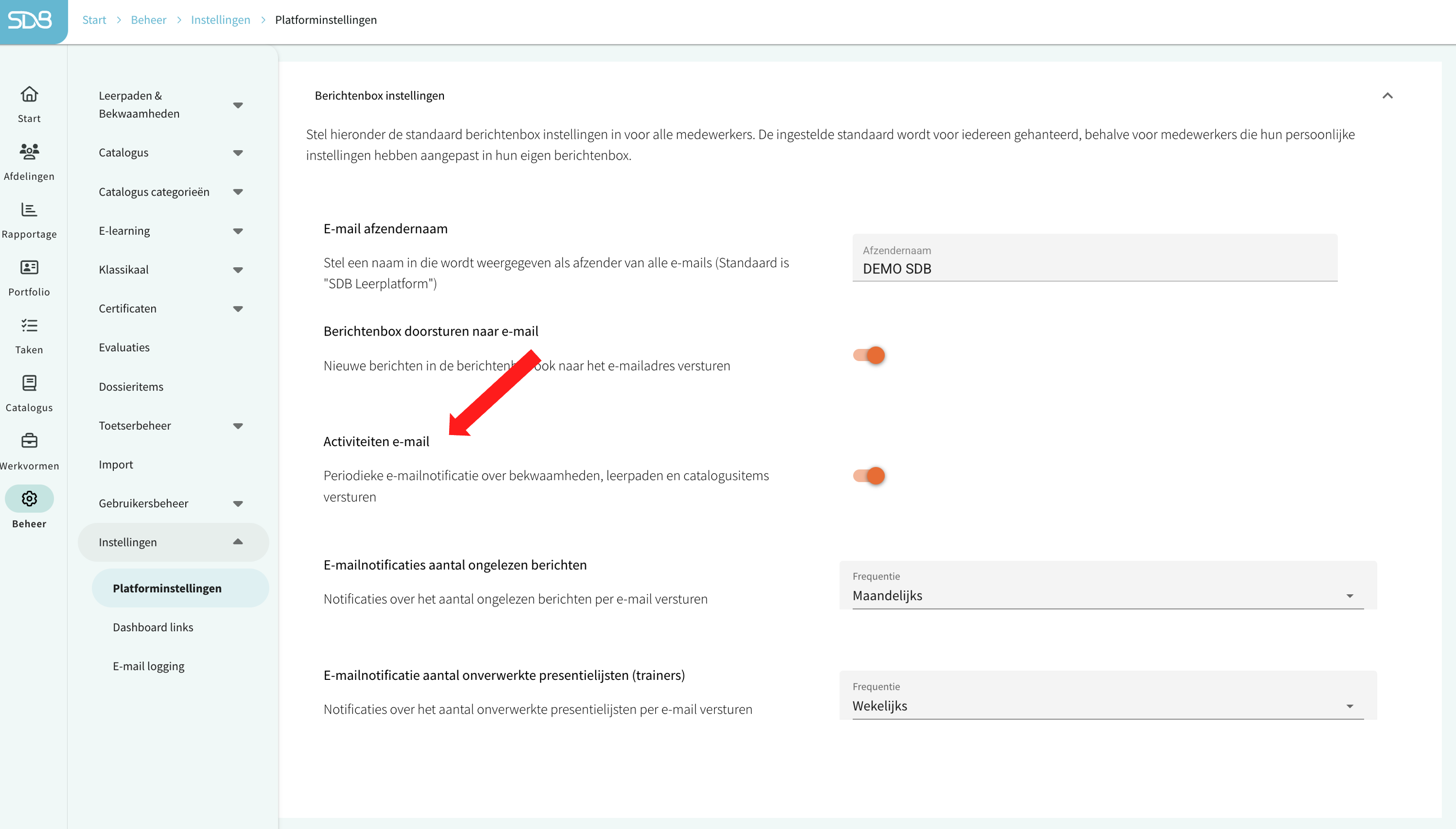Screen dimensions: 1456x829
Task: Open the Maandelijks frequentie dropdown
Action: coord(1107,585)
